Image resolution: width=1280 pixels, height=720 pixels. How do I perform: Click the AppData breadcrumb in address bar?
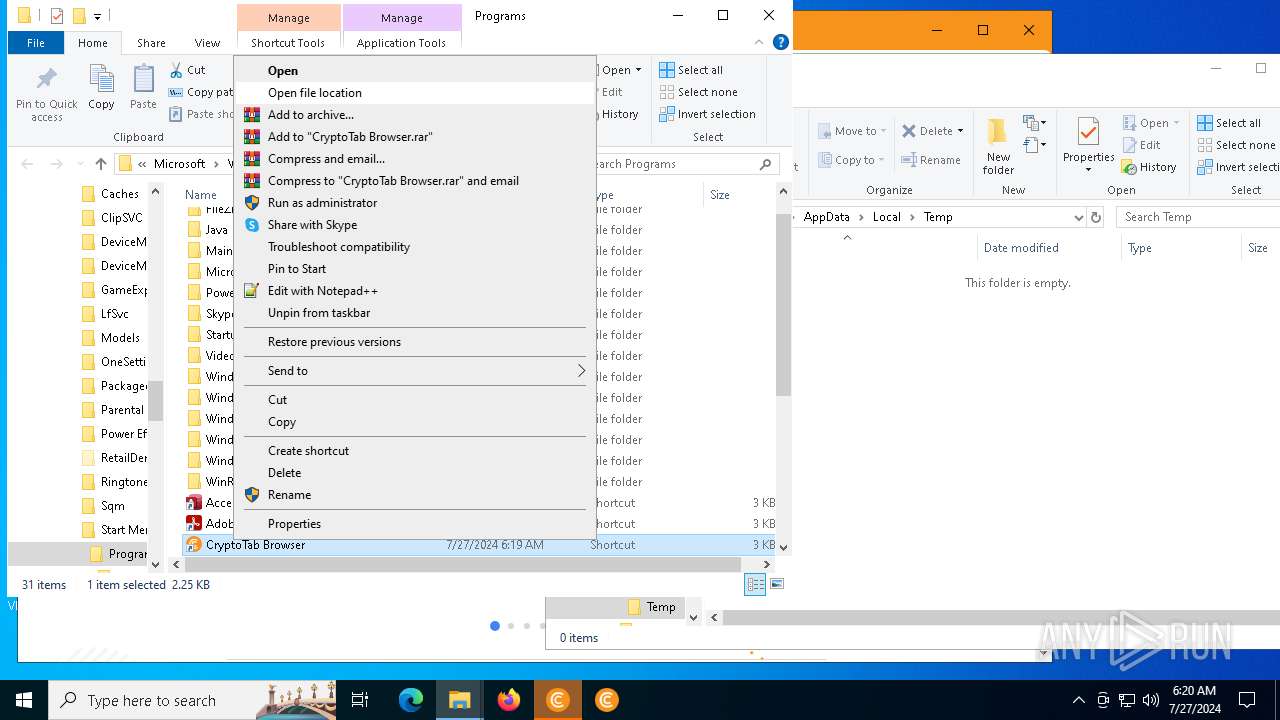826,217
